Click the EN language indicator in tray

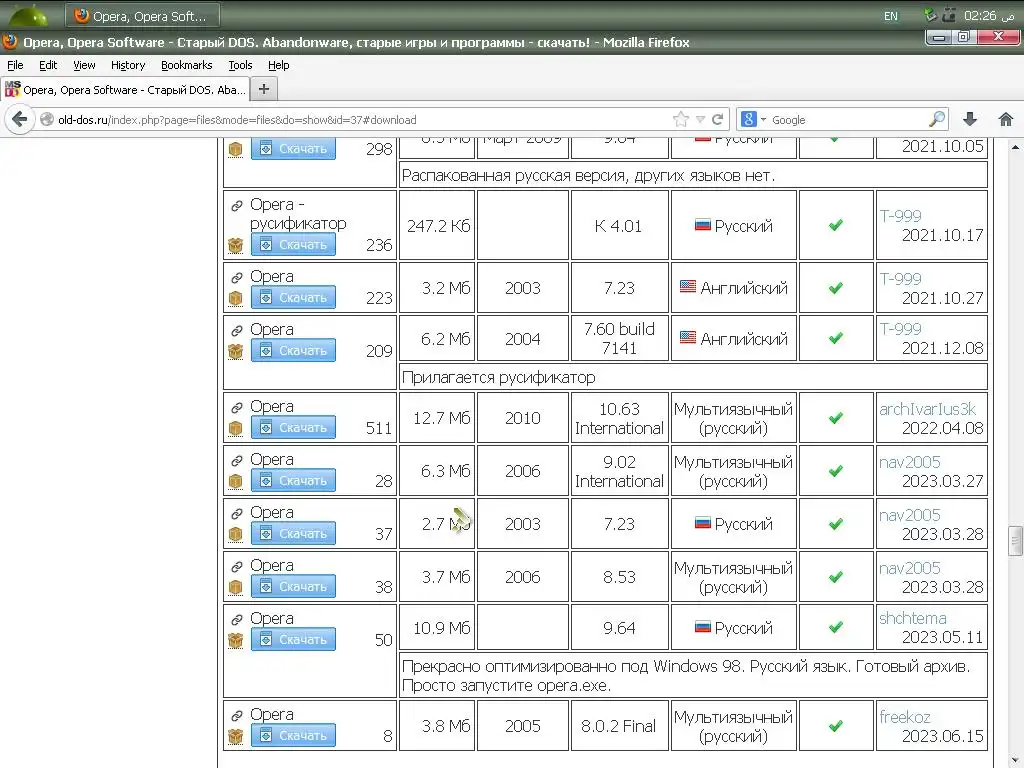[891, 16]
